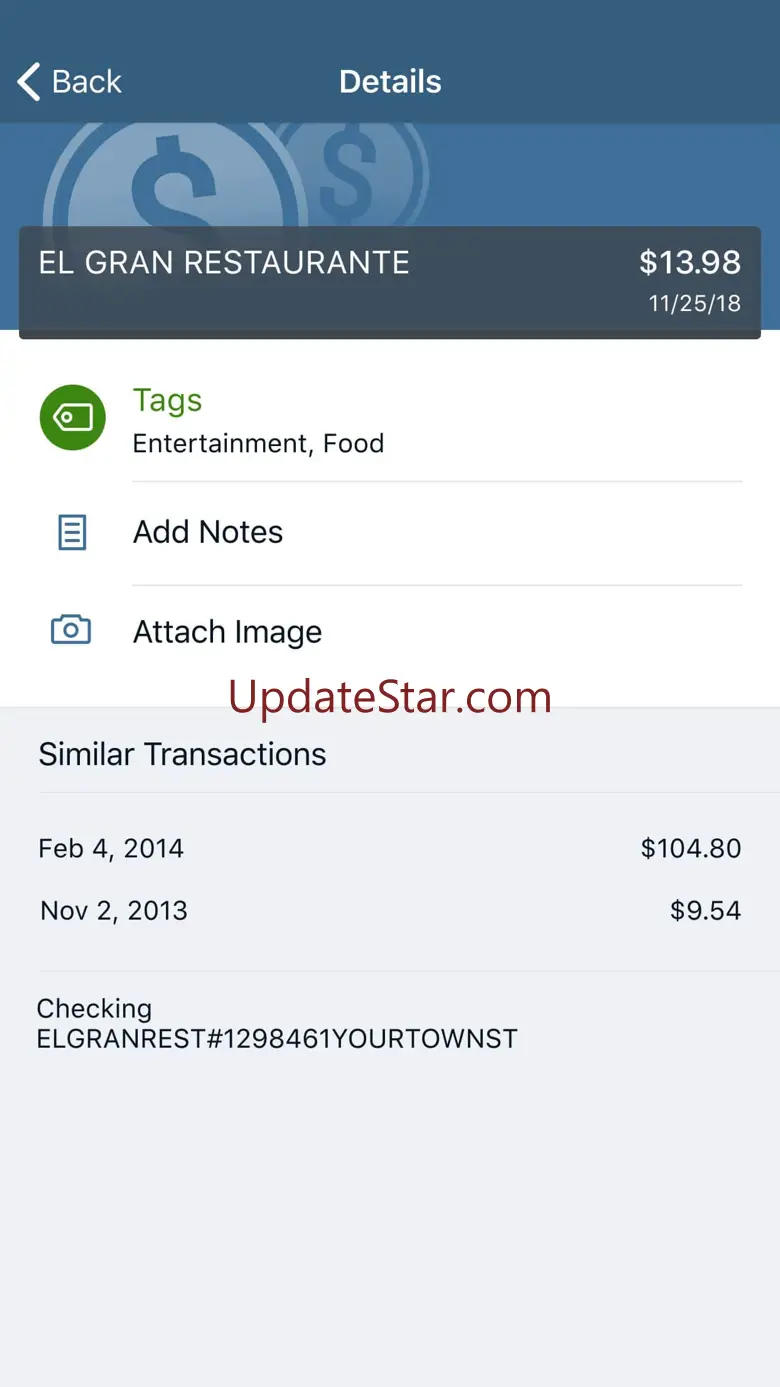Click the $13.98 transaction amount

(690, 262)
